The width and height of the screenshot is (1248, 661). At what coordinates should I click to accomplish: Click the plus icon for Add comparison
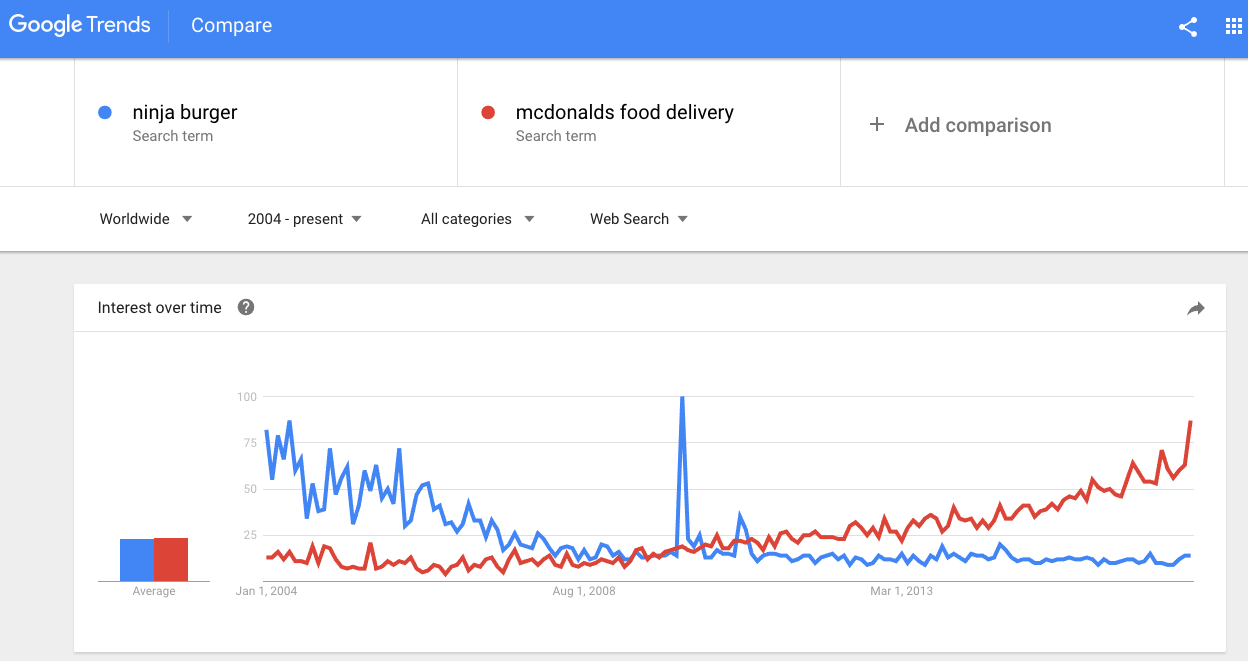877,124
